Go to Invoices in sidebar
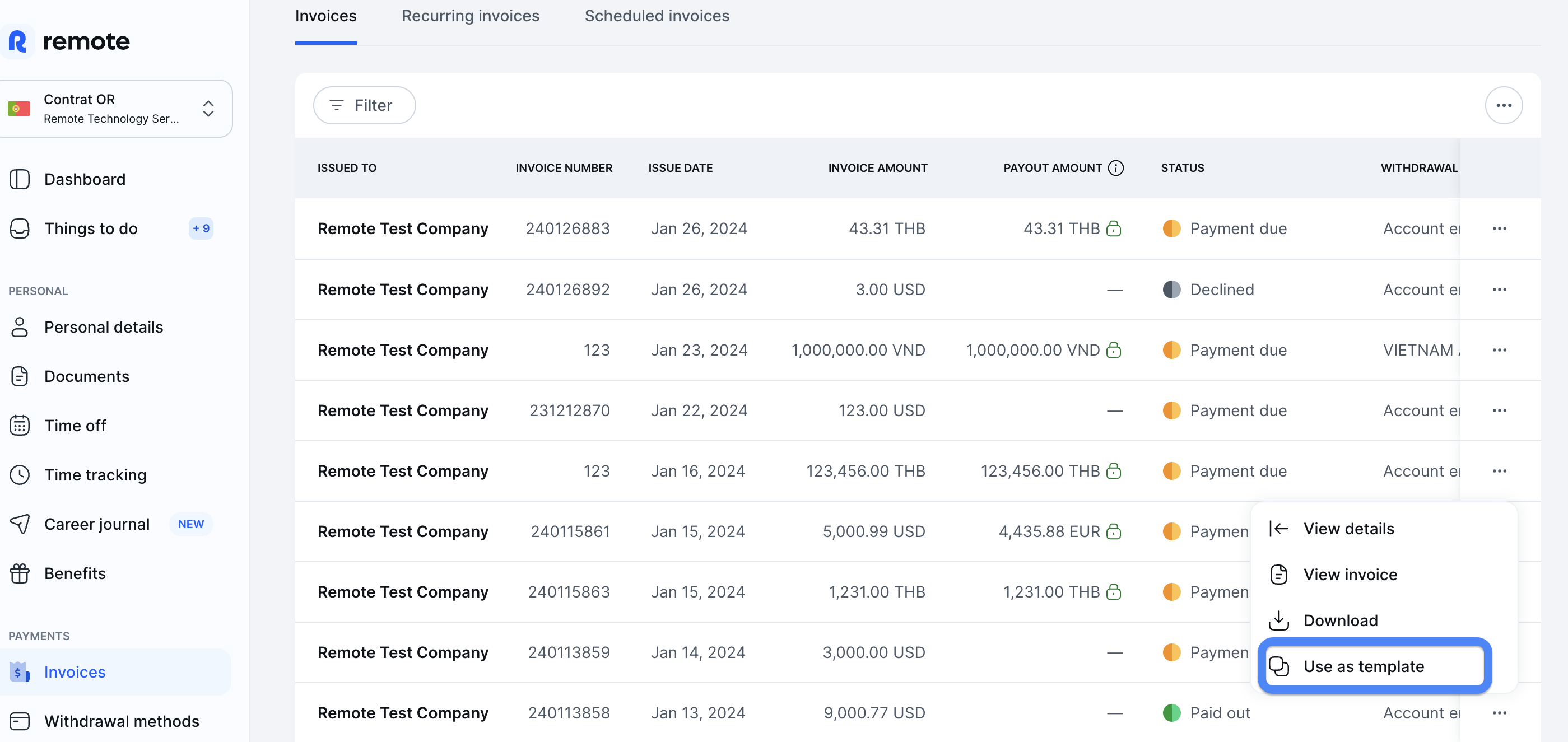Viewport: 1568px width, 742px height. 115,672
